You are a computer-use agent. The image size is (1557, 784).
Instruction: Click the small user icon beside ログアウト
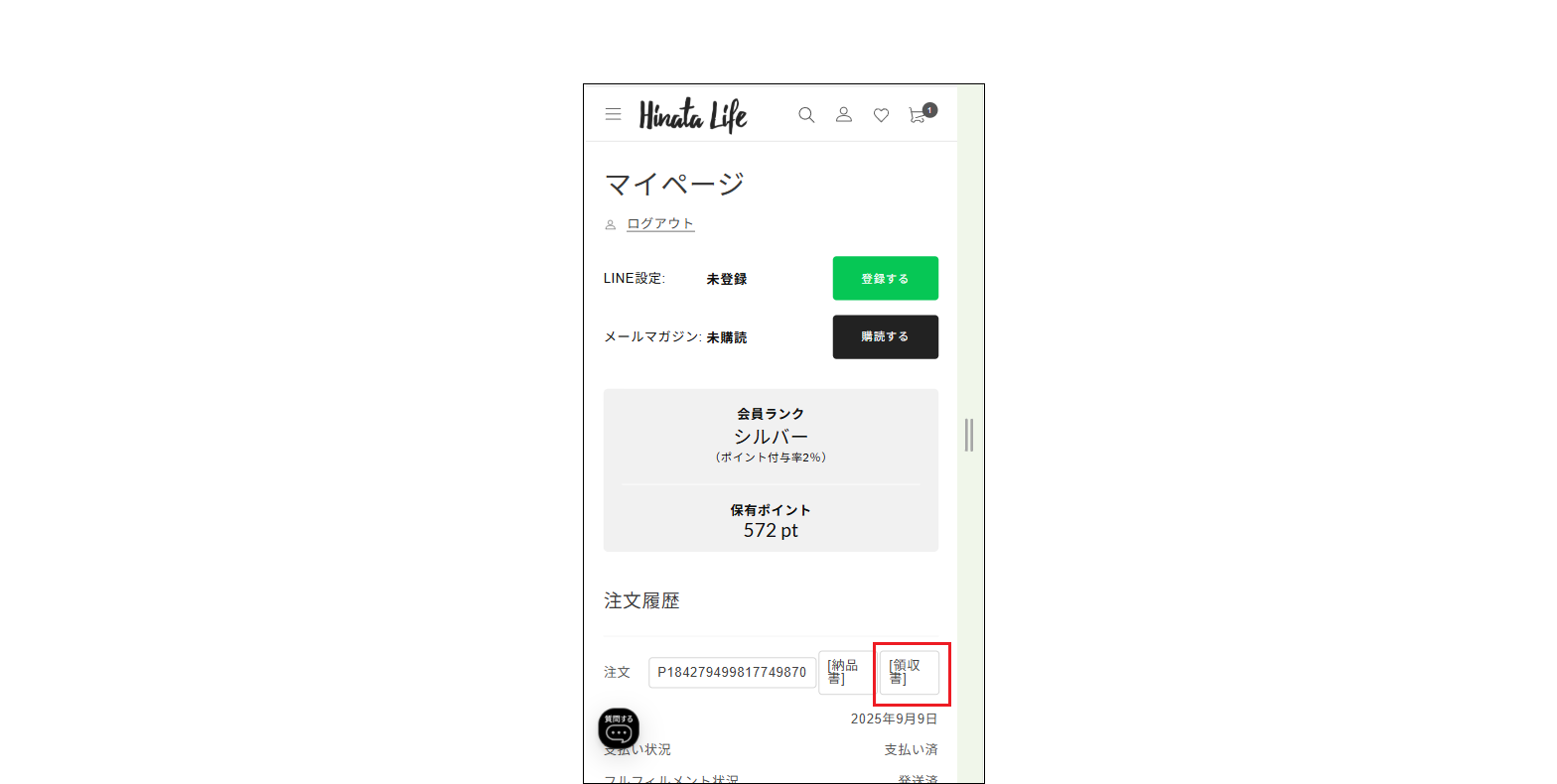point(611,224)
